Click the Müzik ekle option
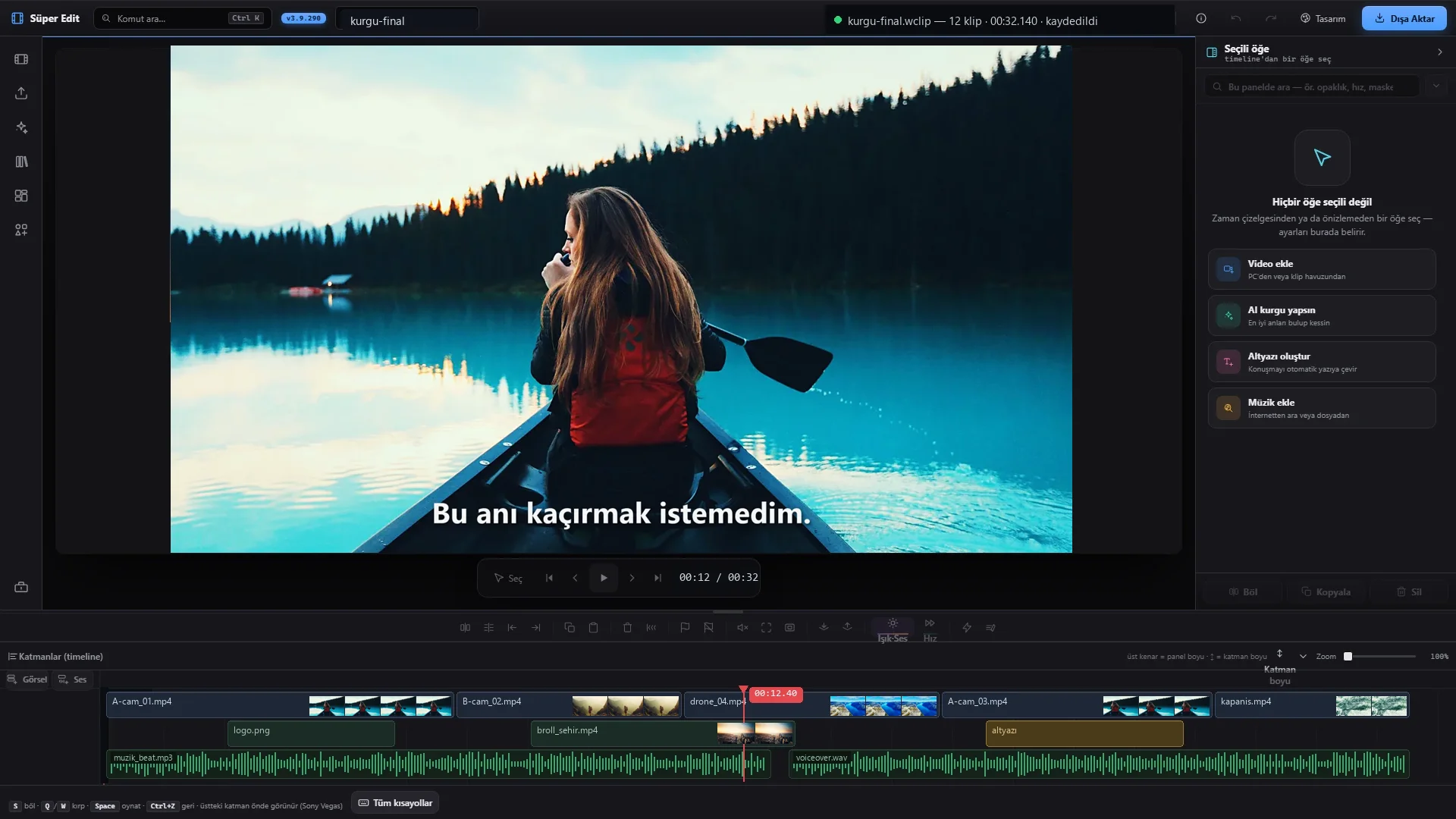Screen dimensions: 1456x819 tap(1322, 408)
